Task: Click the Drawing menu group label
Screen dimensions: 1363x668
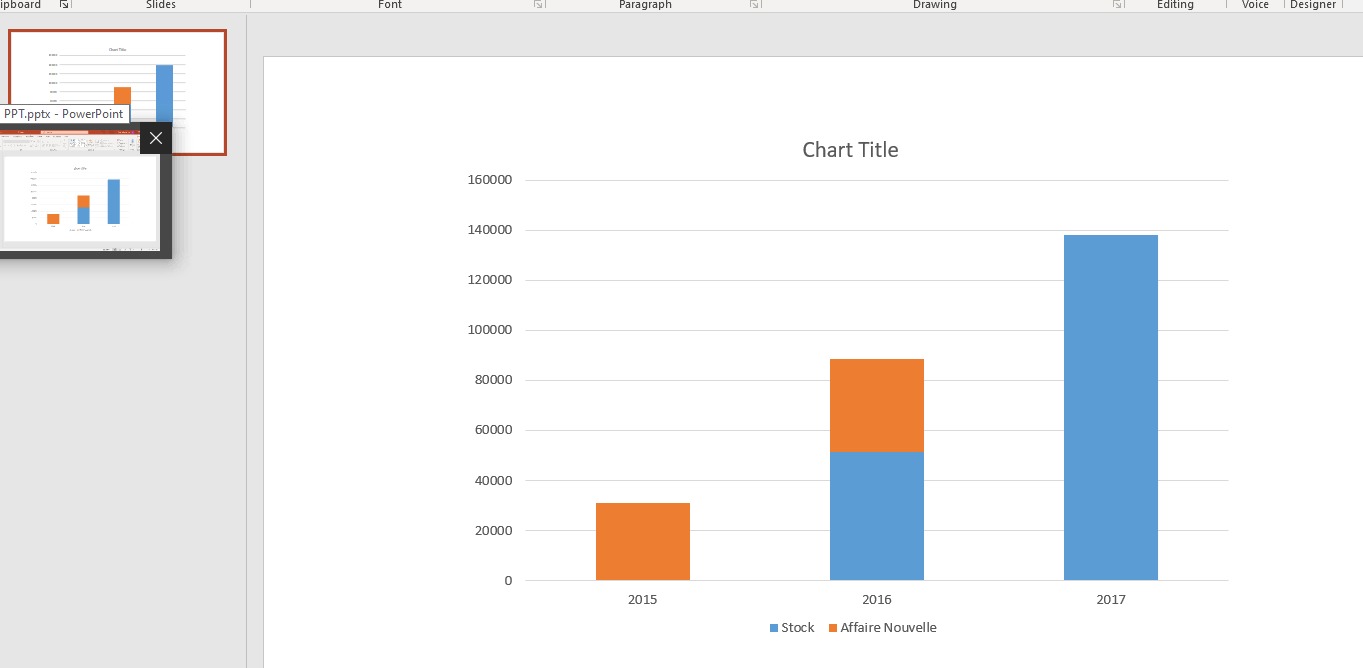Action: point(934,4)
